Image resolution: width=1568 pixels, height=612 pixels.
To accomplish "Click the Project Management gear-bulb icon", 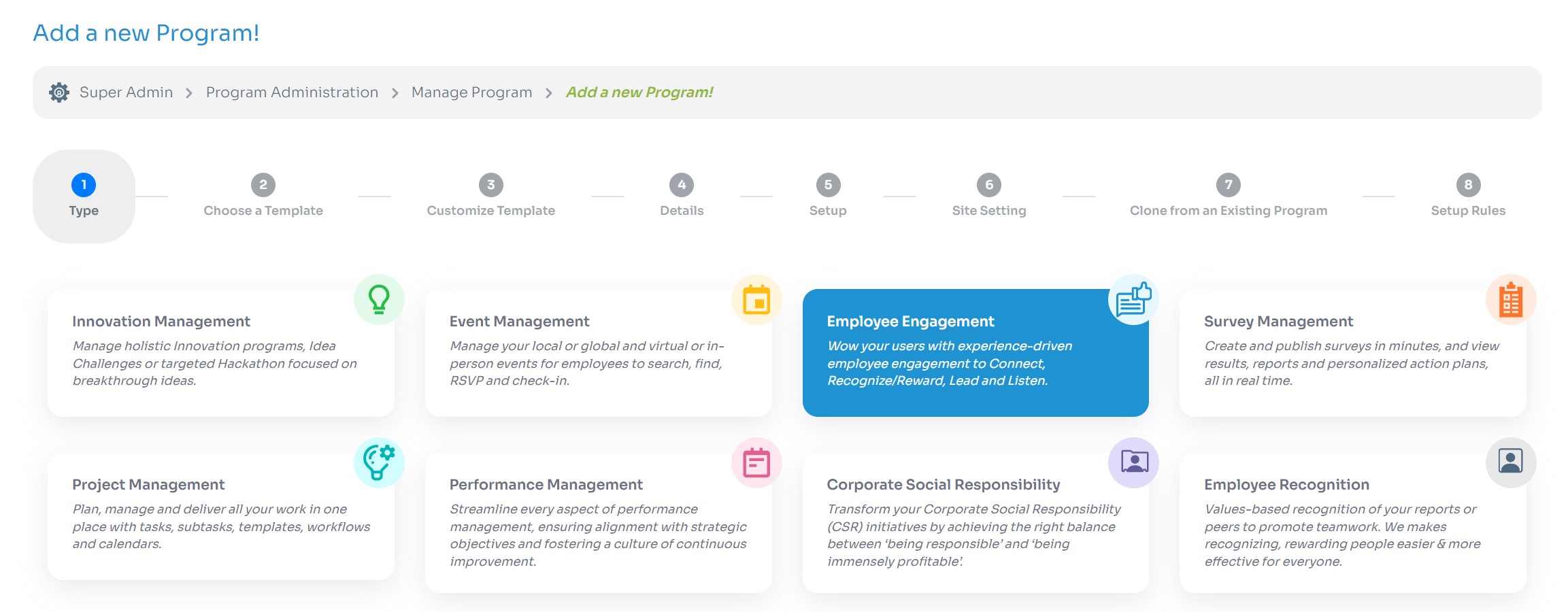I will point(379,462).
